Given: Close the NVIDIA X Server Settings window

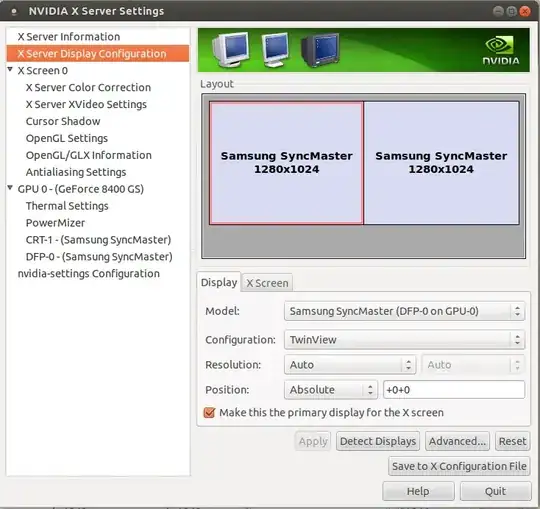Looking at the screenshot, I should 525,11.
